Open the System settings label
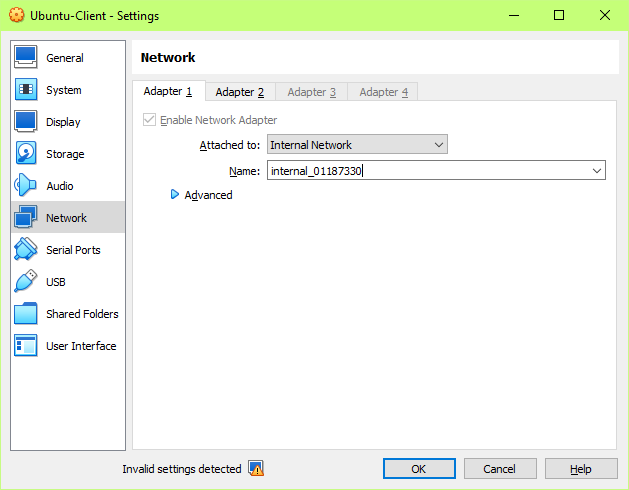Viewport: 629px width, 490px height. [x=64, y=90]
